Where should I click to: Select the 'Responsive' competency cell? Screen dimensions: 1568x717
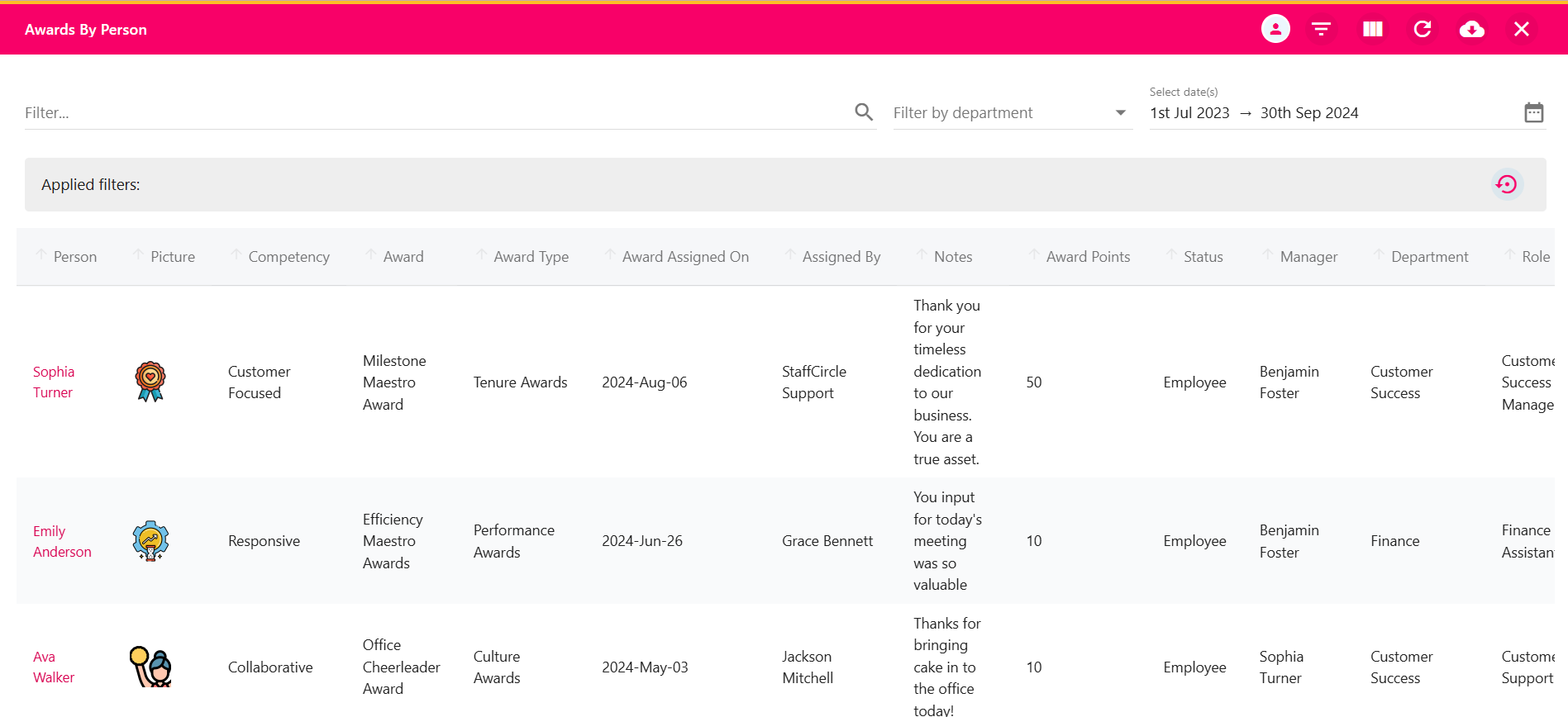pos(264,541)
